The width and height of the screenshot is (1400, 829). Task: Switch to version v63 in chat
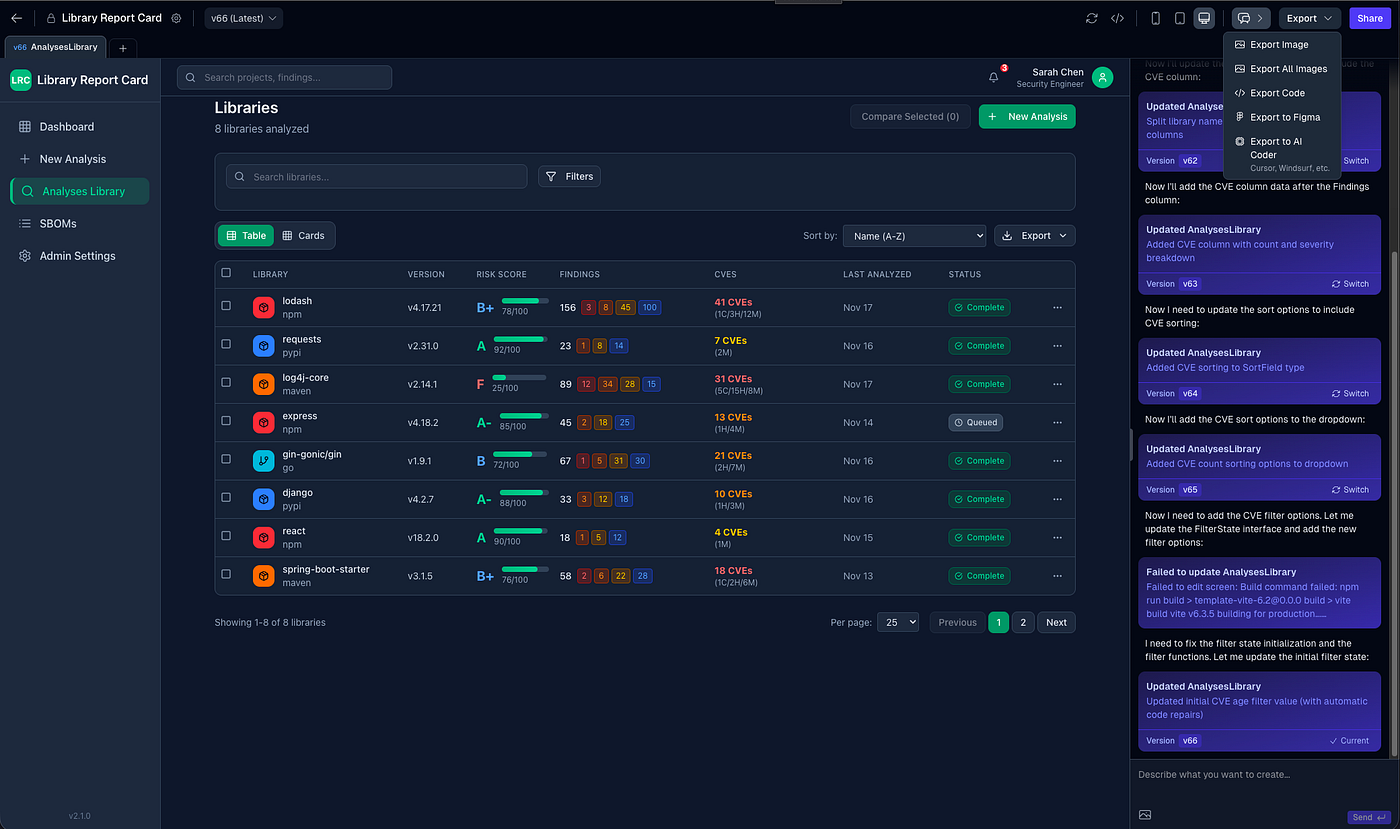point(1349,284)
